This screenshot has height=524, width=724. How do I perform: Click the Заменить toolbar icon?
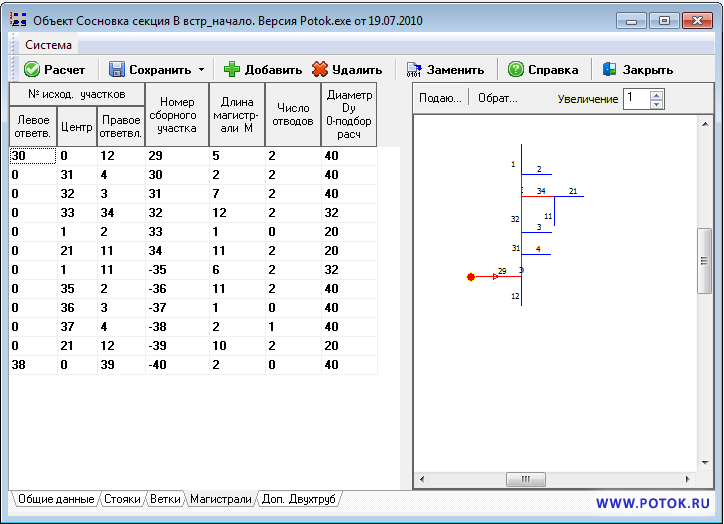tap(414, 70)
